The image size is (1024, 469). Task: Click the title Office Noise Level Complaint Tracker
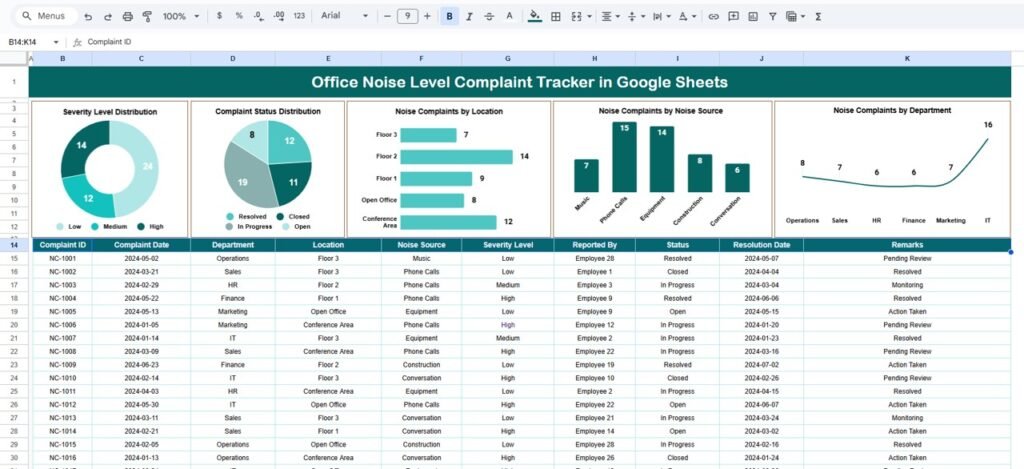click(x=519, y=82)
